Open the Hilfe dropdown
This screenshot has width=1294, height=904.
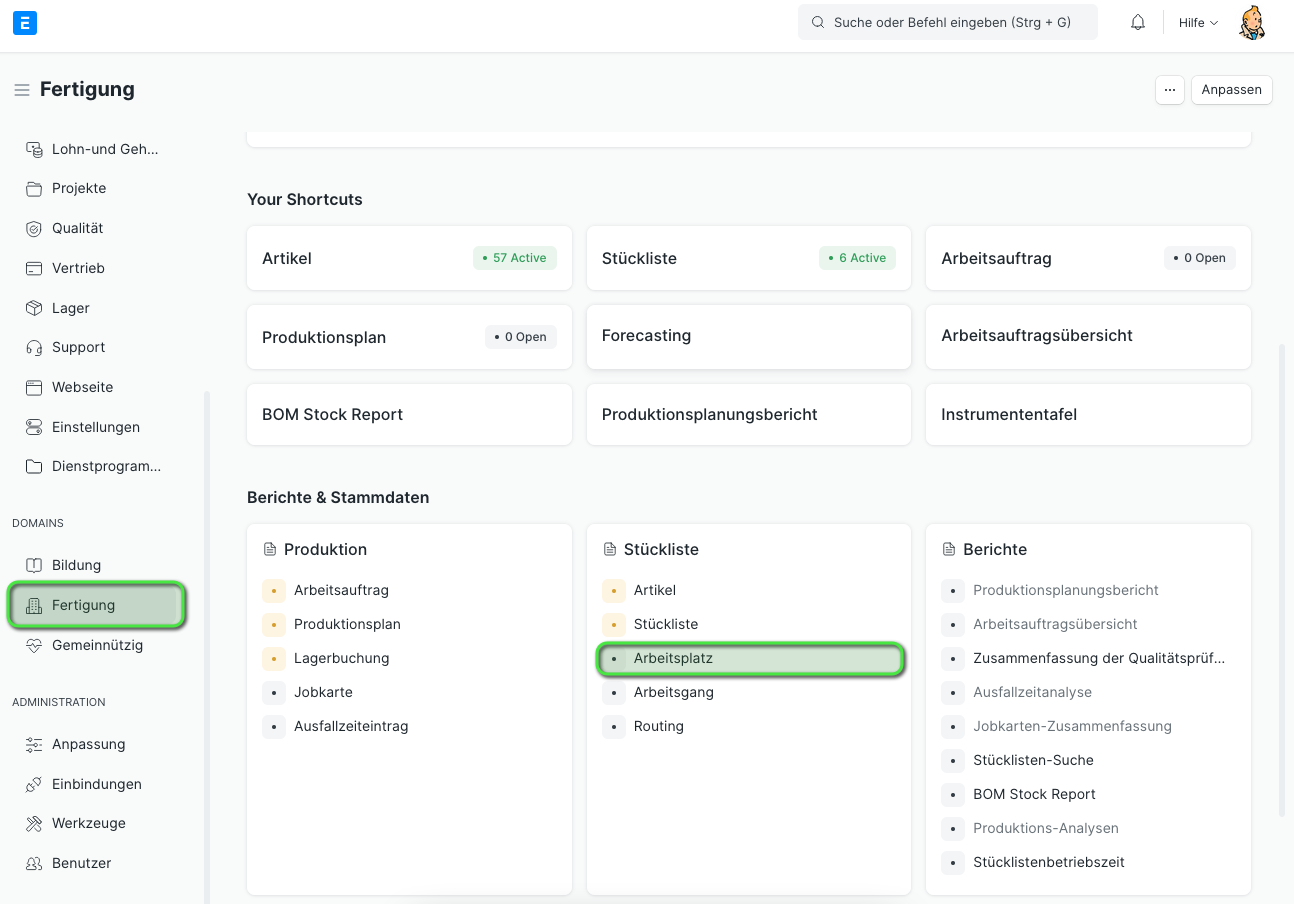(1198, 22)
